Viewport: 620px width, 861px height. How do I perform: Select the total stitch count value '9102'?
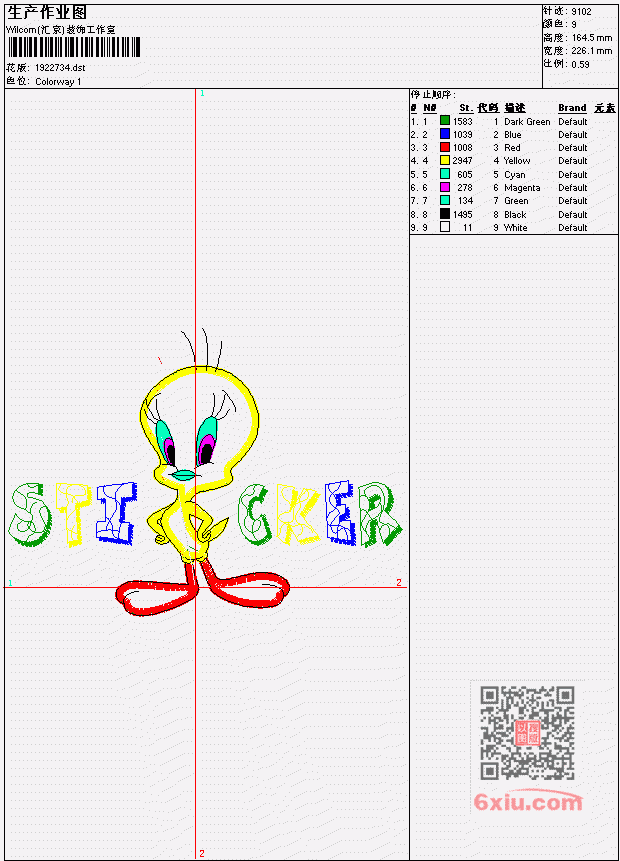pos(581,12)
